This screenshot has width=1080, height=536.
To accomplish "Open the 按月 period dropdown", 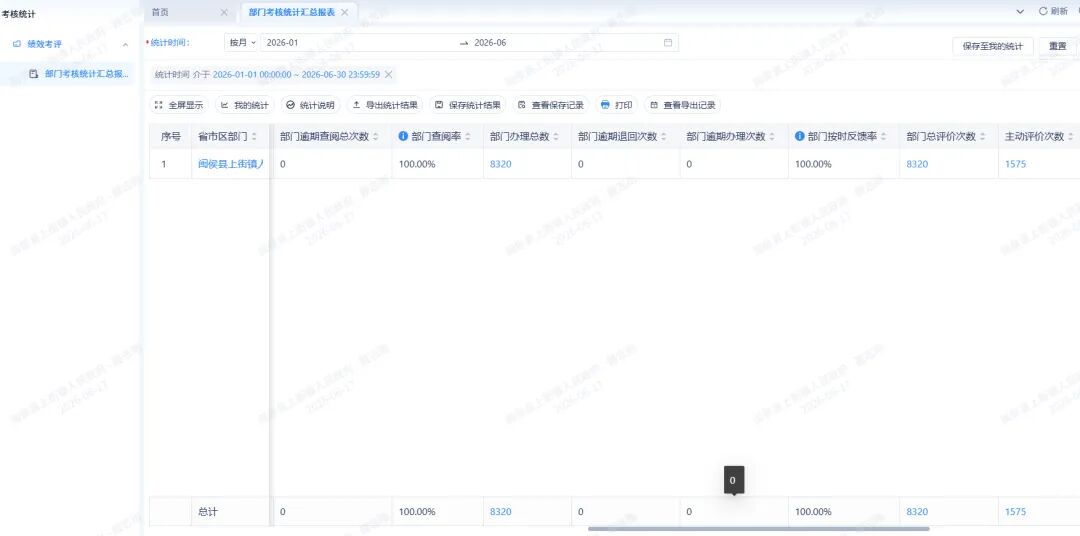I will [x=240, y=43].
